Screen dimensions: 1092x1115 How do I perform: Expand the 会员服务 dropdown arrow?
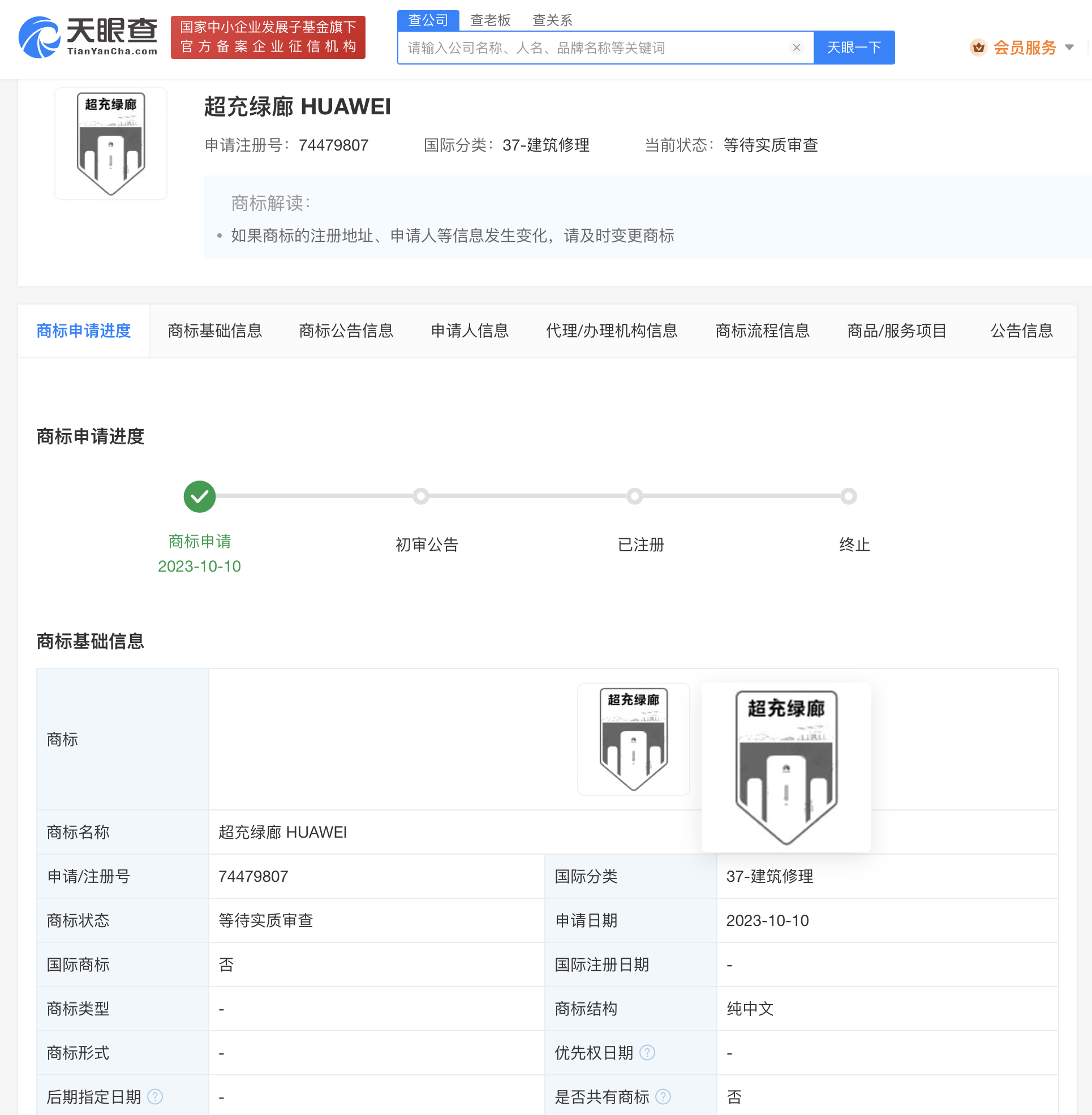point(1069,48)
